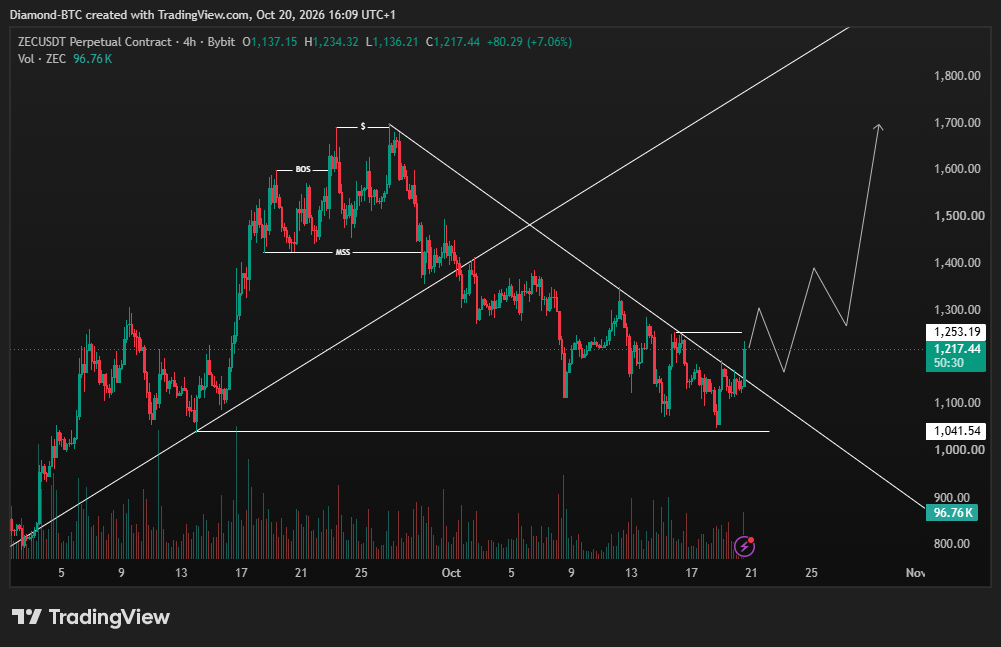1001x647 pixels.
Task: Select the $ liquidity annotation at the top
Action: pyautogui.click(x=363, y=127)
